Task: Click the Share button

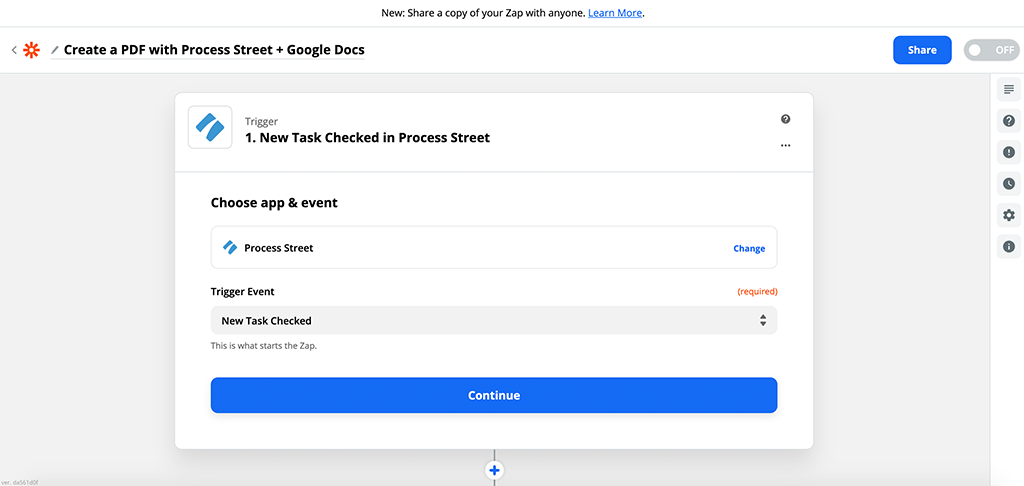Action: pos(921,50)
